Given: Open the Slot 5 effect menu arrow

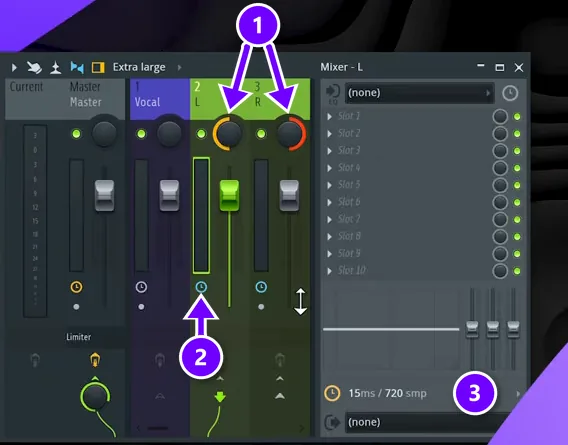Looking at the screenshot, I should [x=329, y=185].
